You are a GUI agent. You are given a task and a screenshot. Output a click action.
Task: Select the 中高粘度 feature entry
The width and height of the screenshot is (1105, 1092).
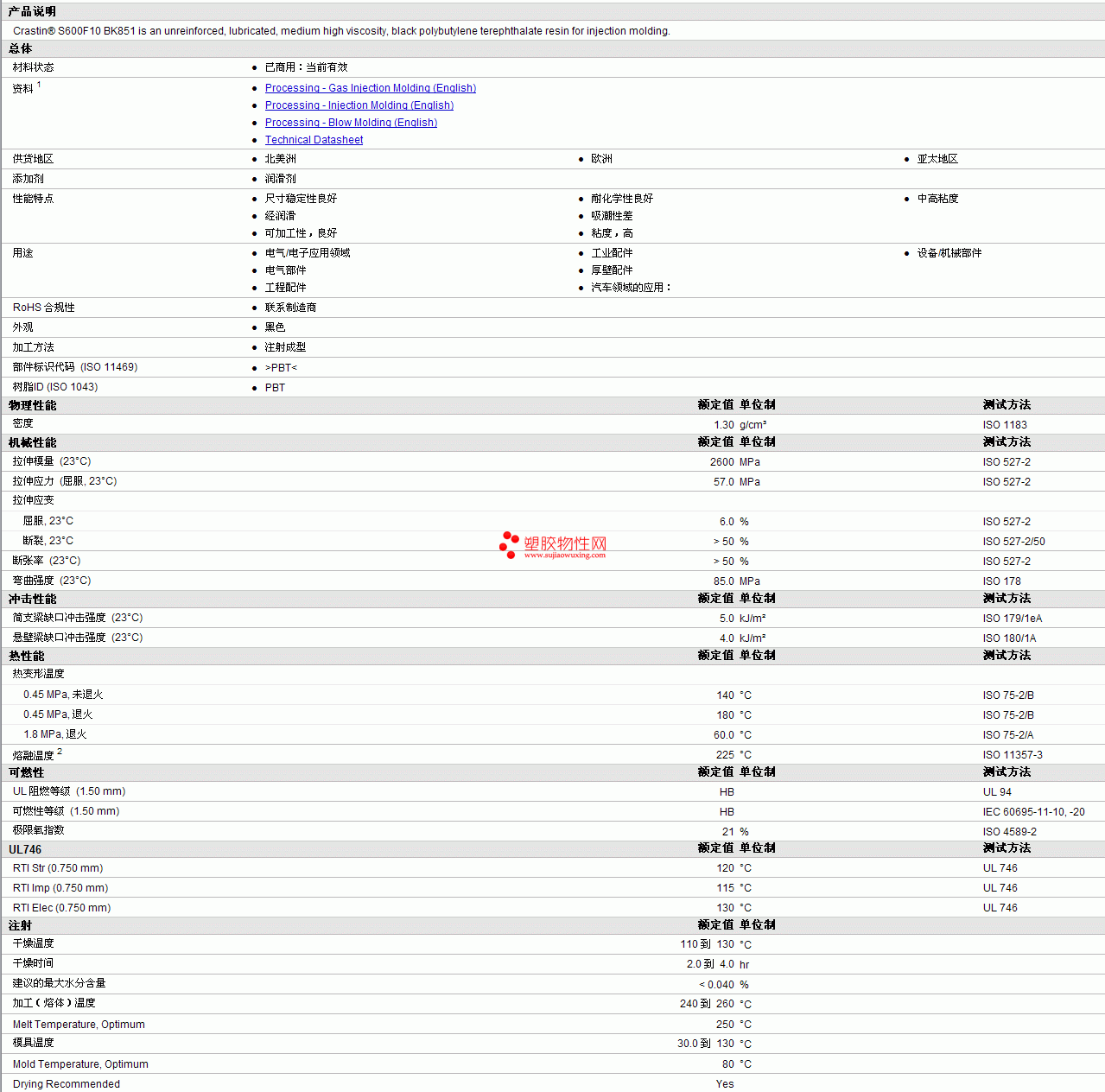tap(937, 199)
